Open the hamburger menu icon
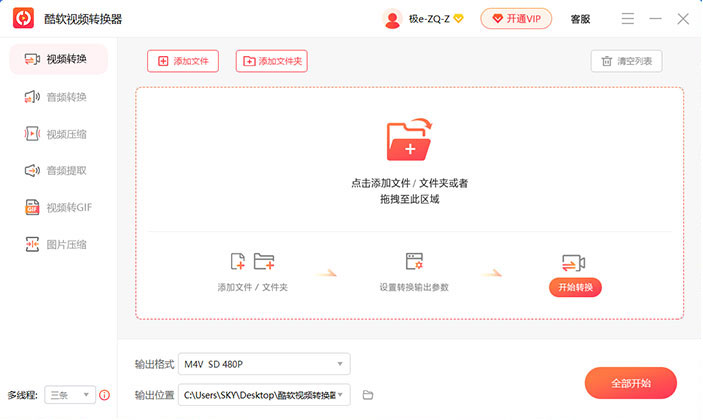Image resolution: width=703 pixels, height=420 pixels. (x=628, y=19)
